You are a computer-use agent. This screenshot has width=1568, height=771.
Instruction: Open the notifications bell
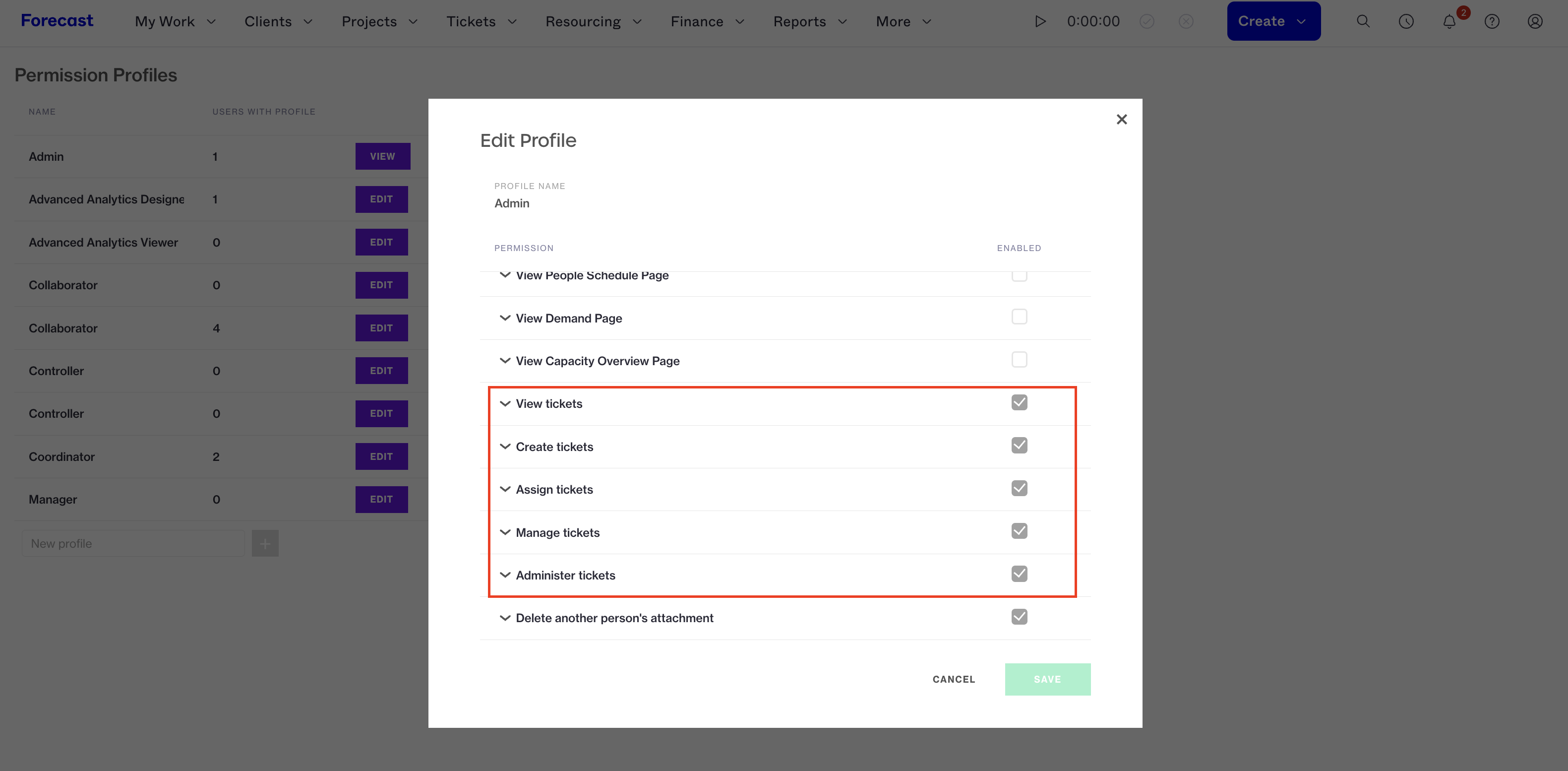pos(1449,21)
